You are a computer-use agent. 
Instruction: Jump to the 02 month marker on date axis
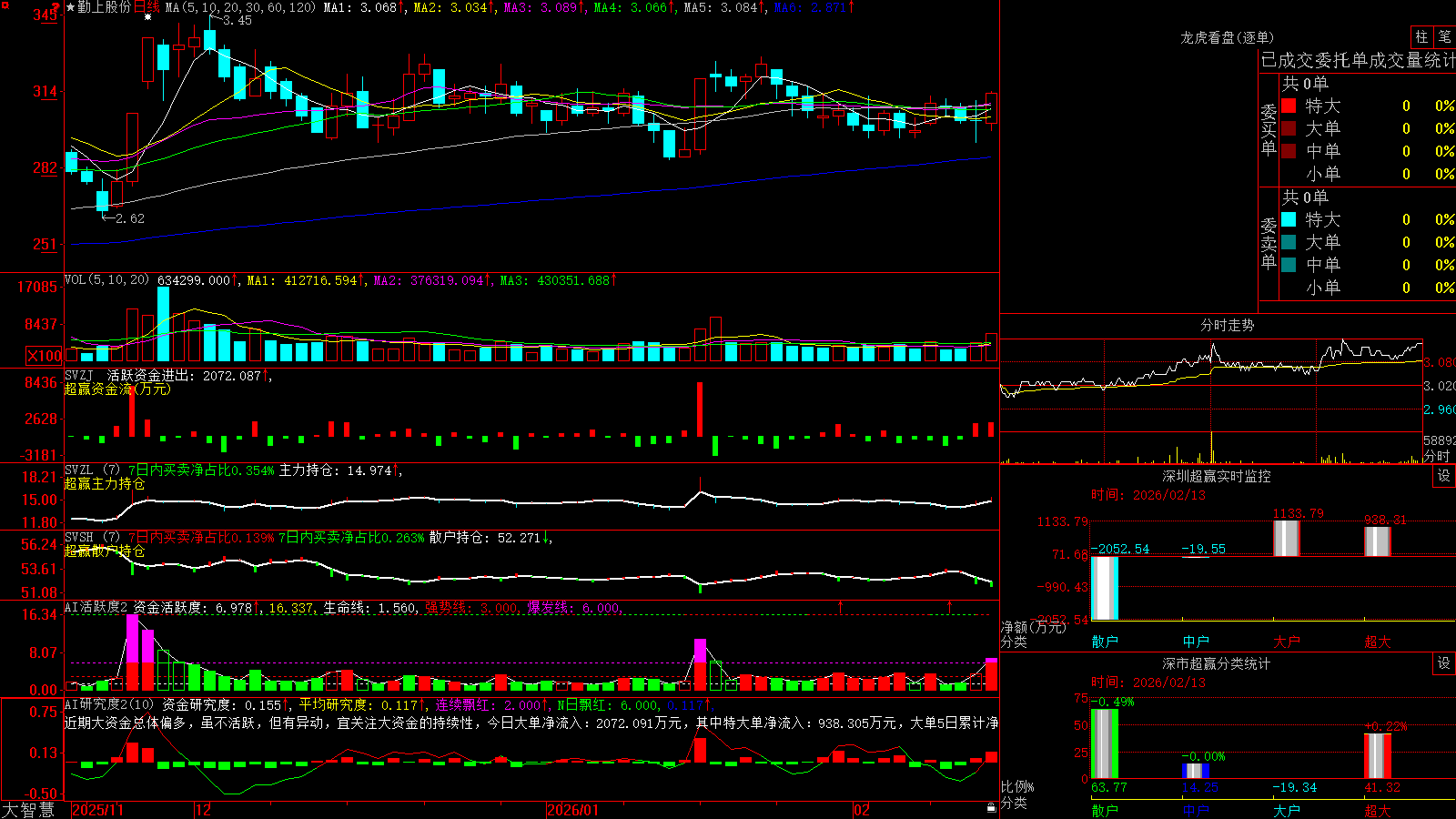click(x=862, y=810)
